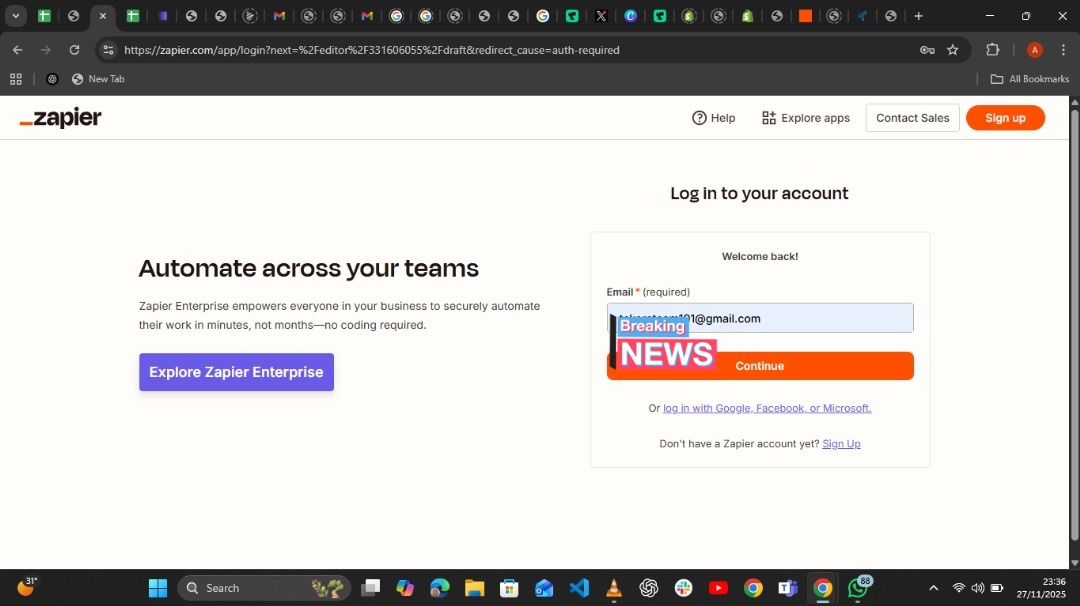Click the Contact Sales button
Screen dimensions: 1080x606
click(912, 118)
